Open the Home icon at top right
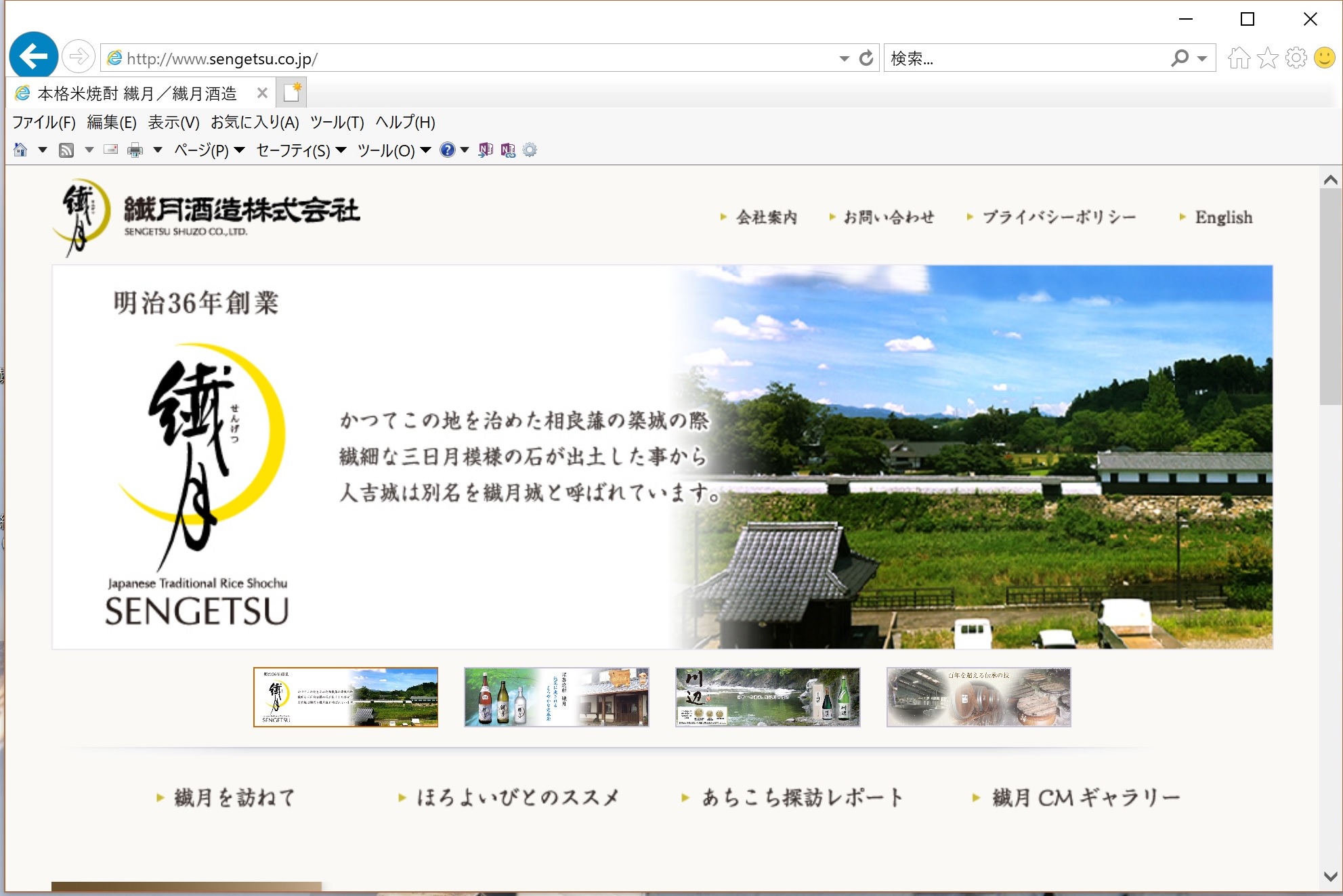Viewport: 1343px width, 896px height. tap(1239, 58)
